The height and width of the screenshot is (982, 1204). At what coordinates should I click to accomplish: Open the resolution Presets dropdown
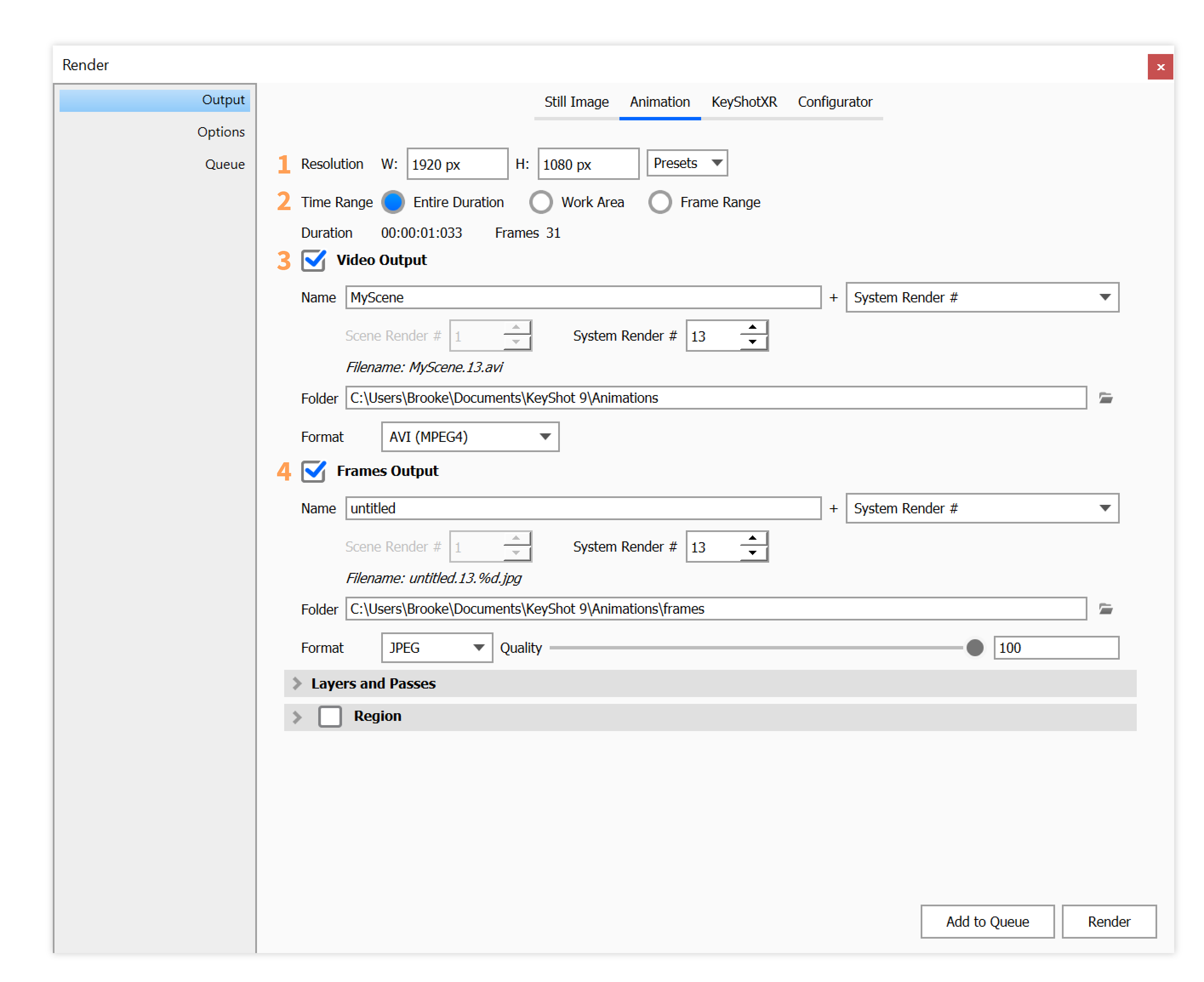coord(686,163)
